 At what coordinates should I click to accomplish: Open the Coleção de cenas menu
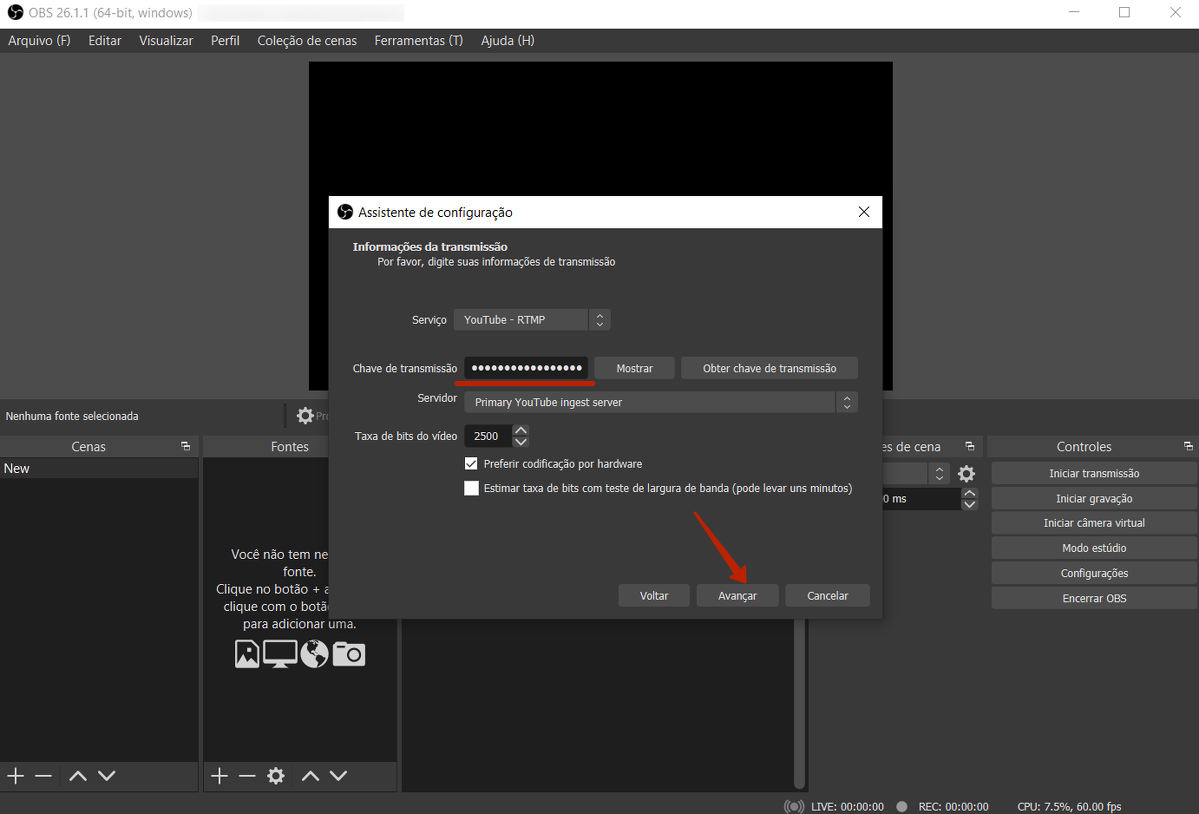[307, 41]
